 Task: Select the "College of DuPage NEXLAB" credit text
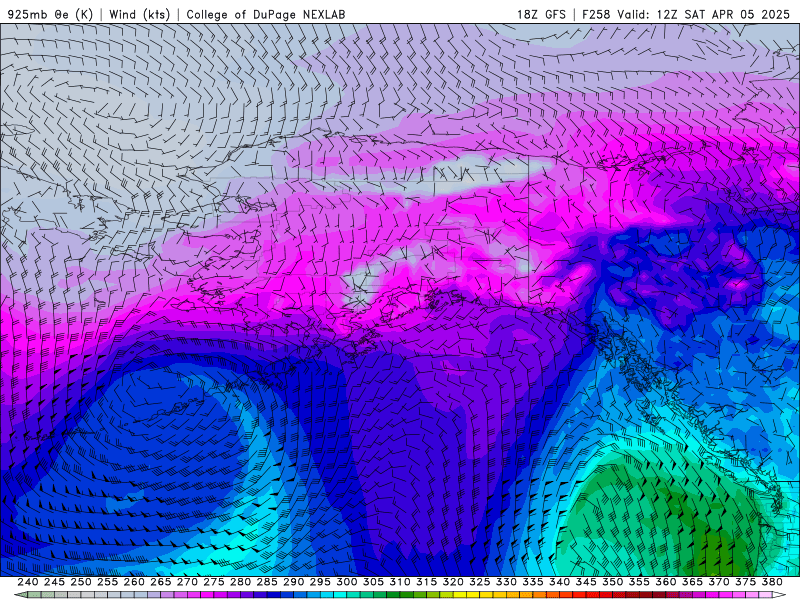tap(266, 14)
